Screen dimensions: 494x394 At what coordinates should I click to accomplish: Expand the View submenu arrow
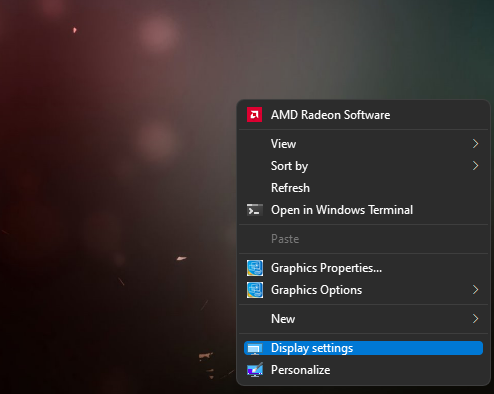tap(476, 144)
